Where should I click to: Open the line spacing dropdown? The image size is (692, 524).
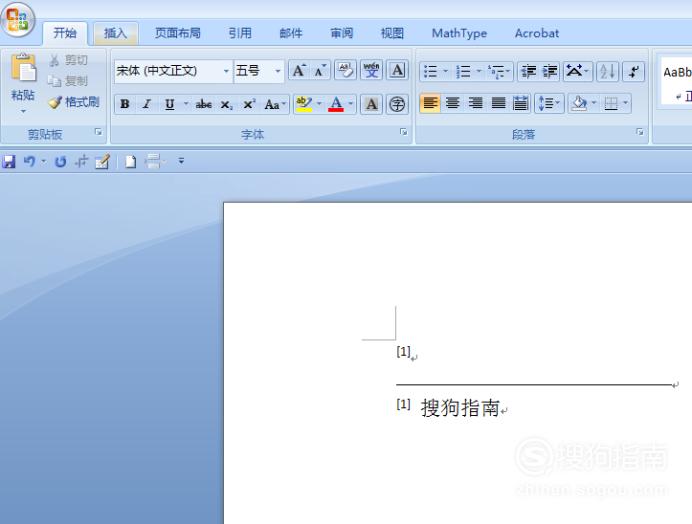(549, 104)
